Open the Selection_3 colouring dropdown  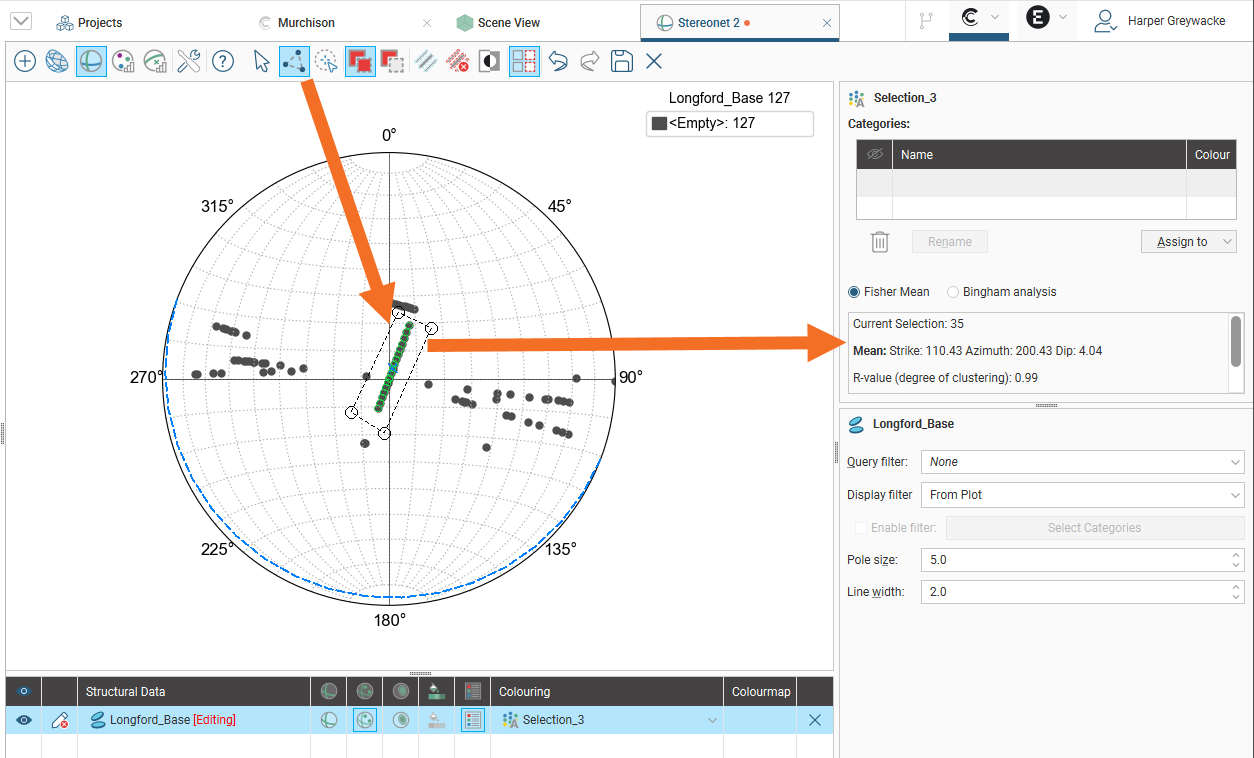pyautogui.click(x=712, y=720)
